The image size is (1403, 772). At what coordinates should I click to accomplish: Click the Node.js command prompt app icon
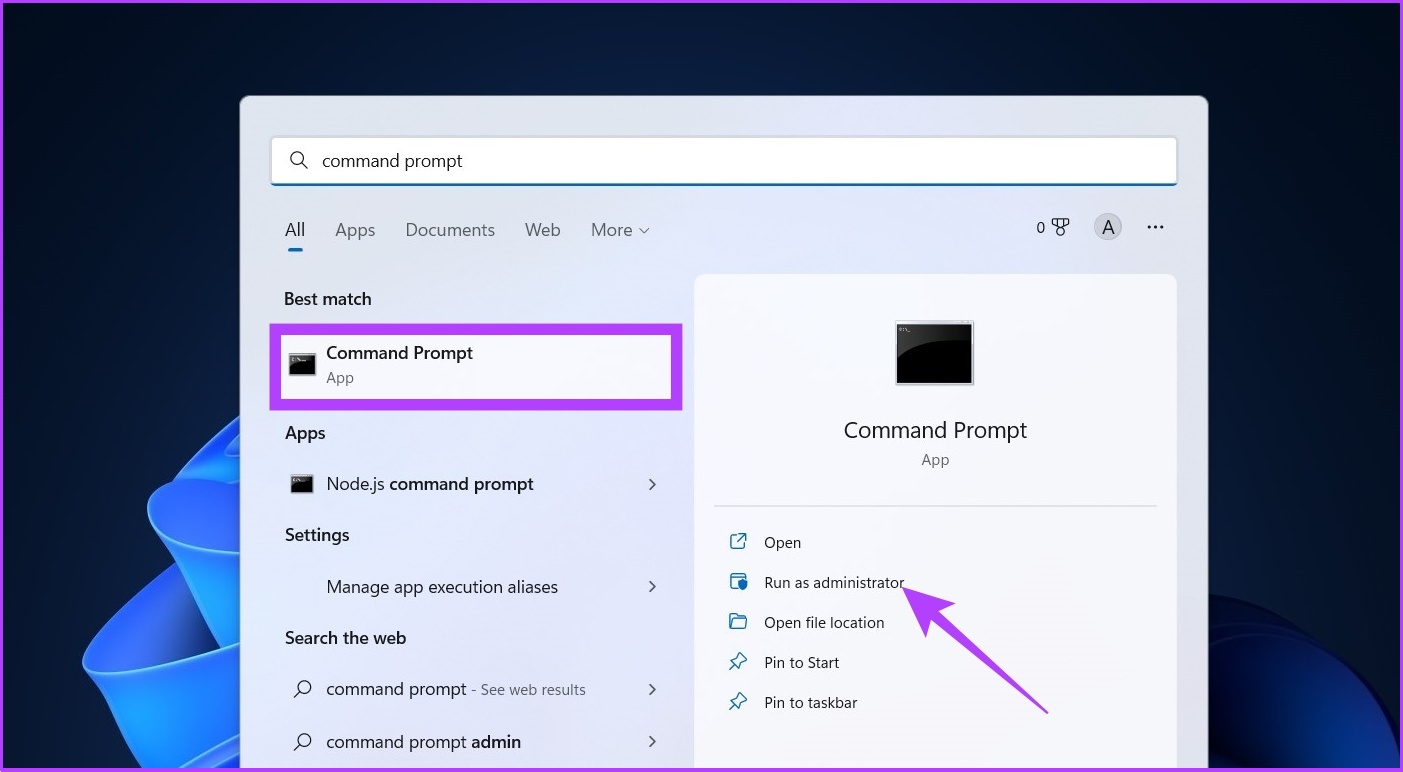point(302,484)
